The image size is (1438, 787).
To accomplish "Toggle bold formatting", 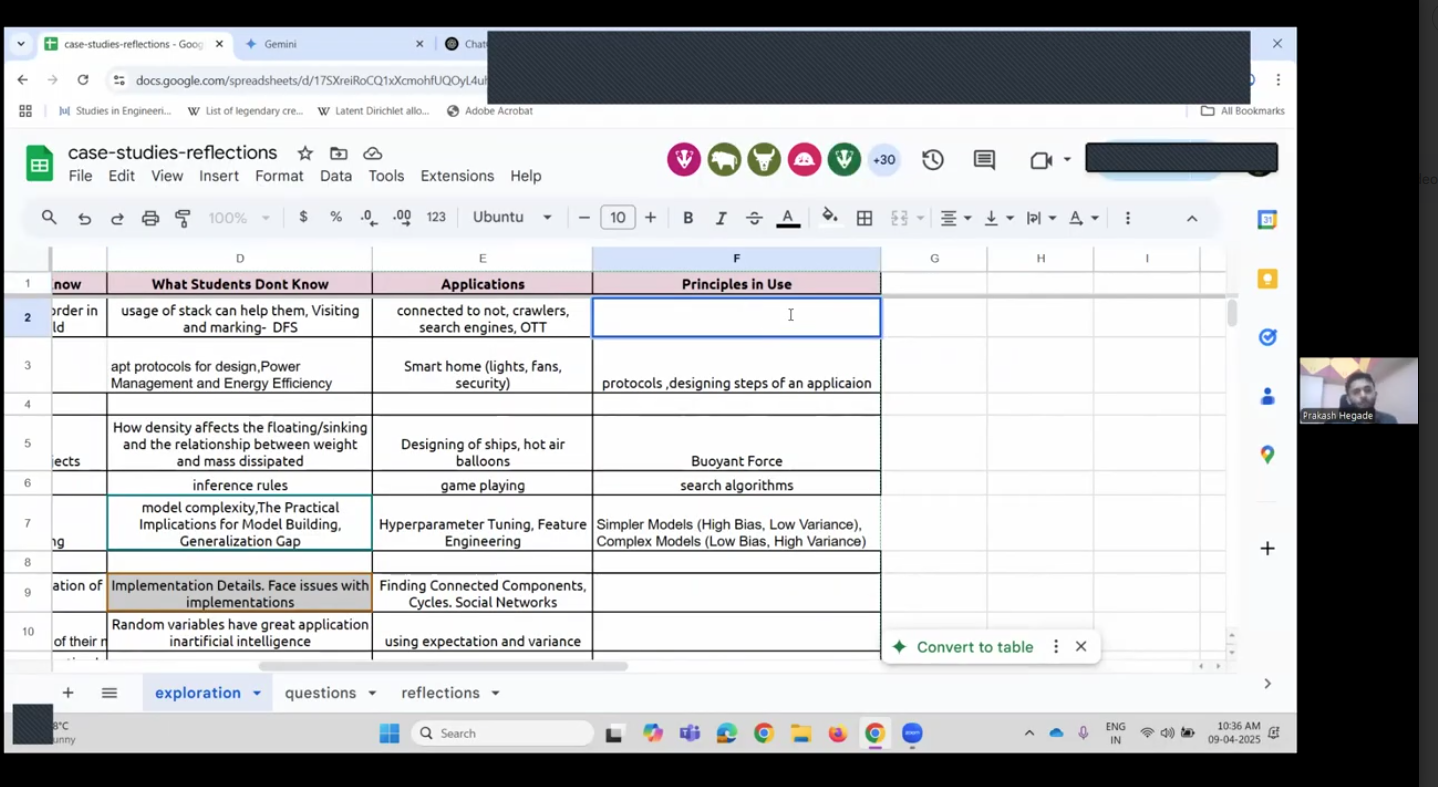I will [688, 218].
